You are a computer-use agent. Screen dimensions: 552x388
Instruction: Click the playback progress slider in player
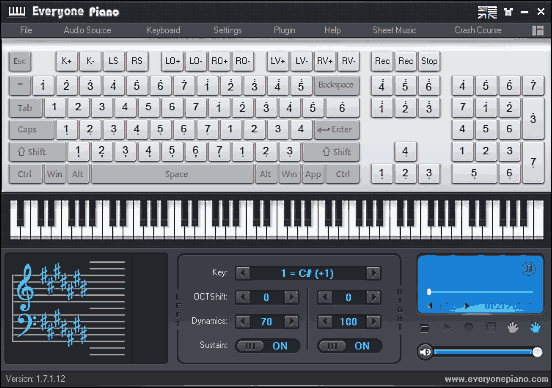point(480,292)
